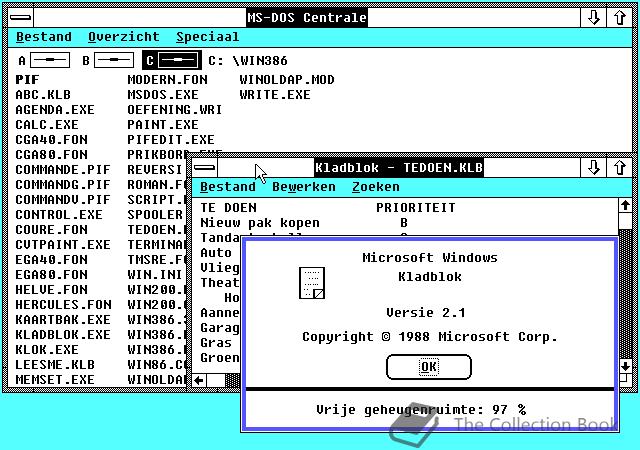640x450 pixels.
Task: Select CGA40.FON file
Action: (51, 140)
